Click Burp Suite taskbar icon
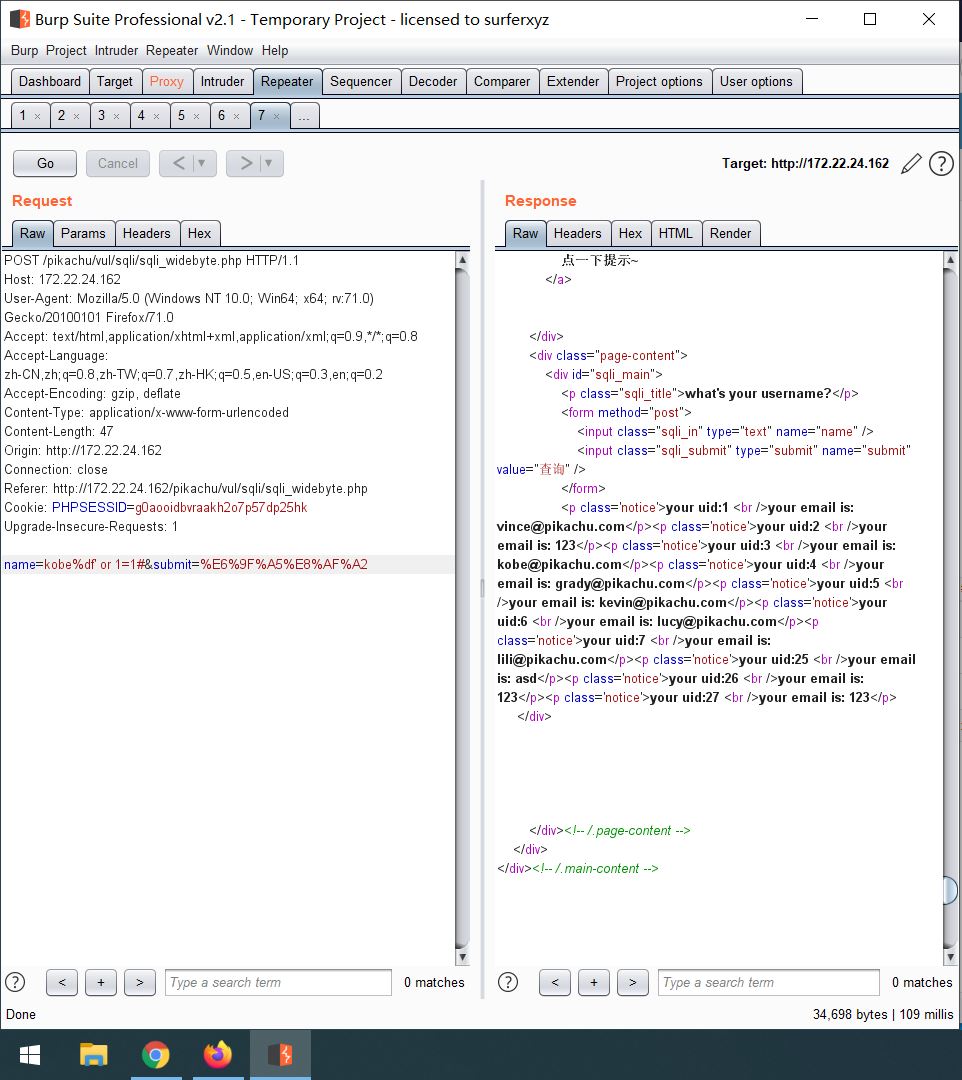This screenshot has width=962, height=1080. [280, 1055]
